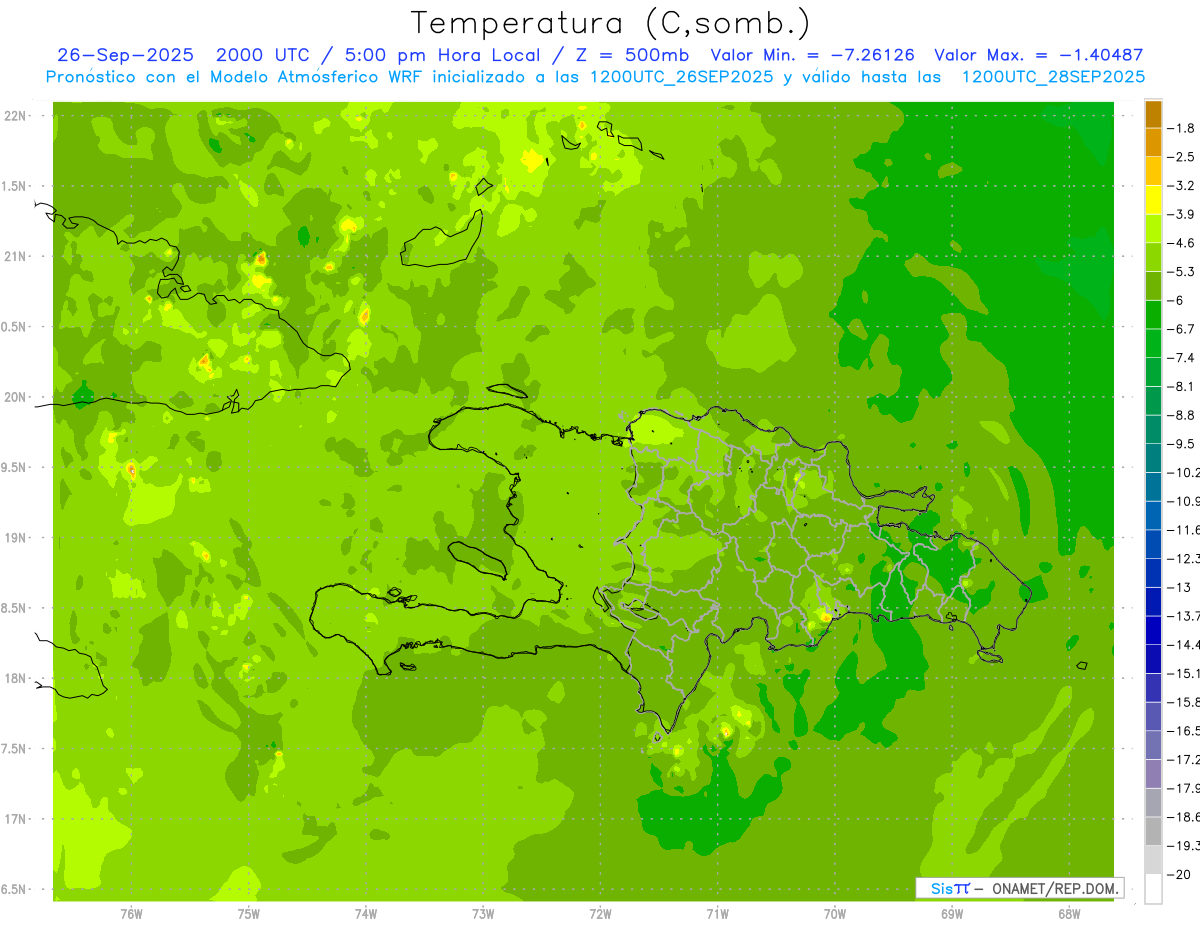Click the 1200UTC_28SEP2025 validity text
The height and width of the screenshot is (927, 1200).
(1053, 77)
